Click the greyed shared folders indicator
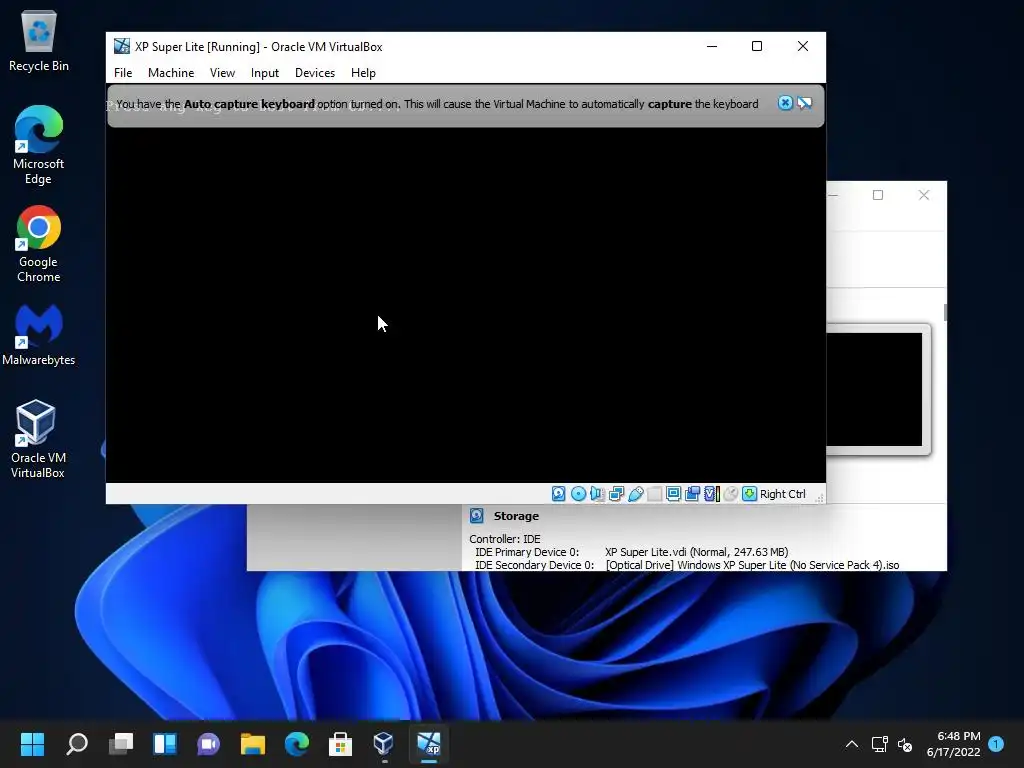 pos(654,494)
